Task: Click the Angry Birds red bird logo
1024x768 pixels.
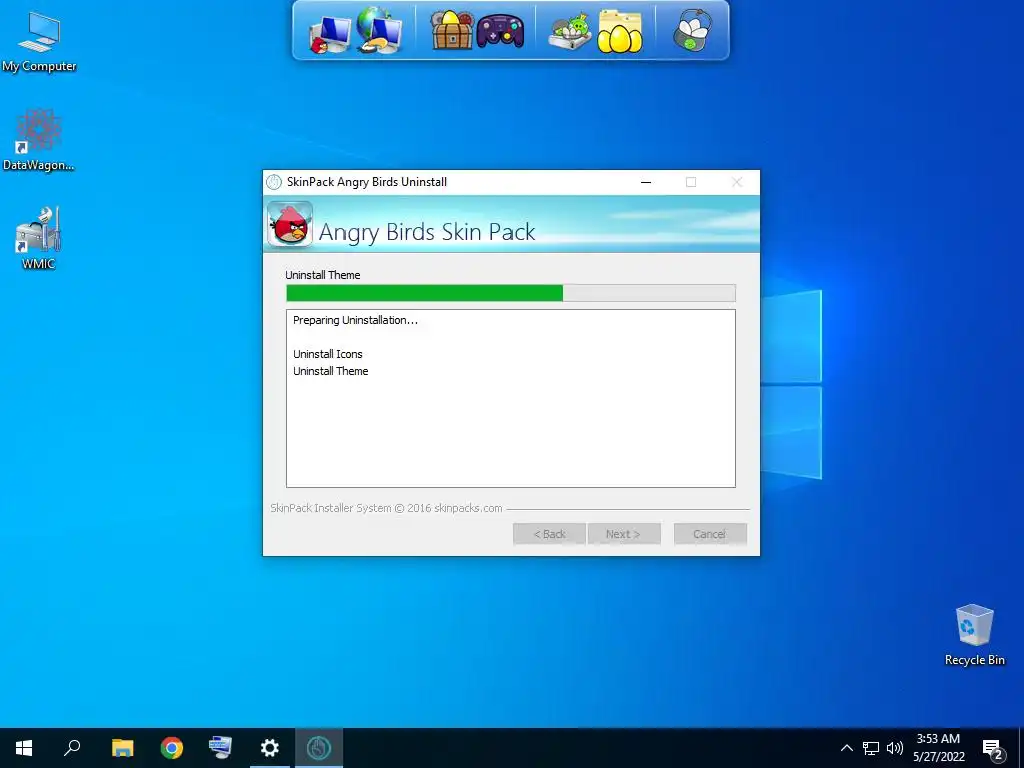Action: click(290, 225)
